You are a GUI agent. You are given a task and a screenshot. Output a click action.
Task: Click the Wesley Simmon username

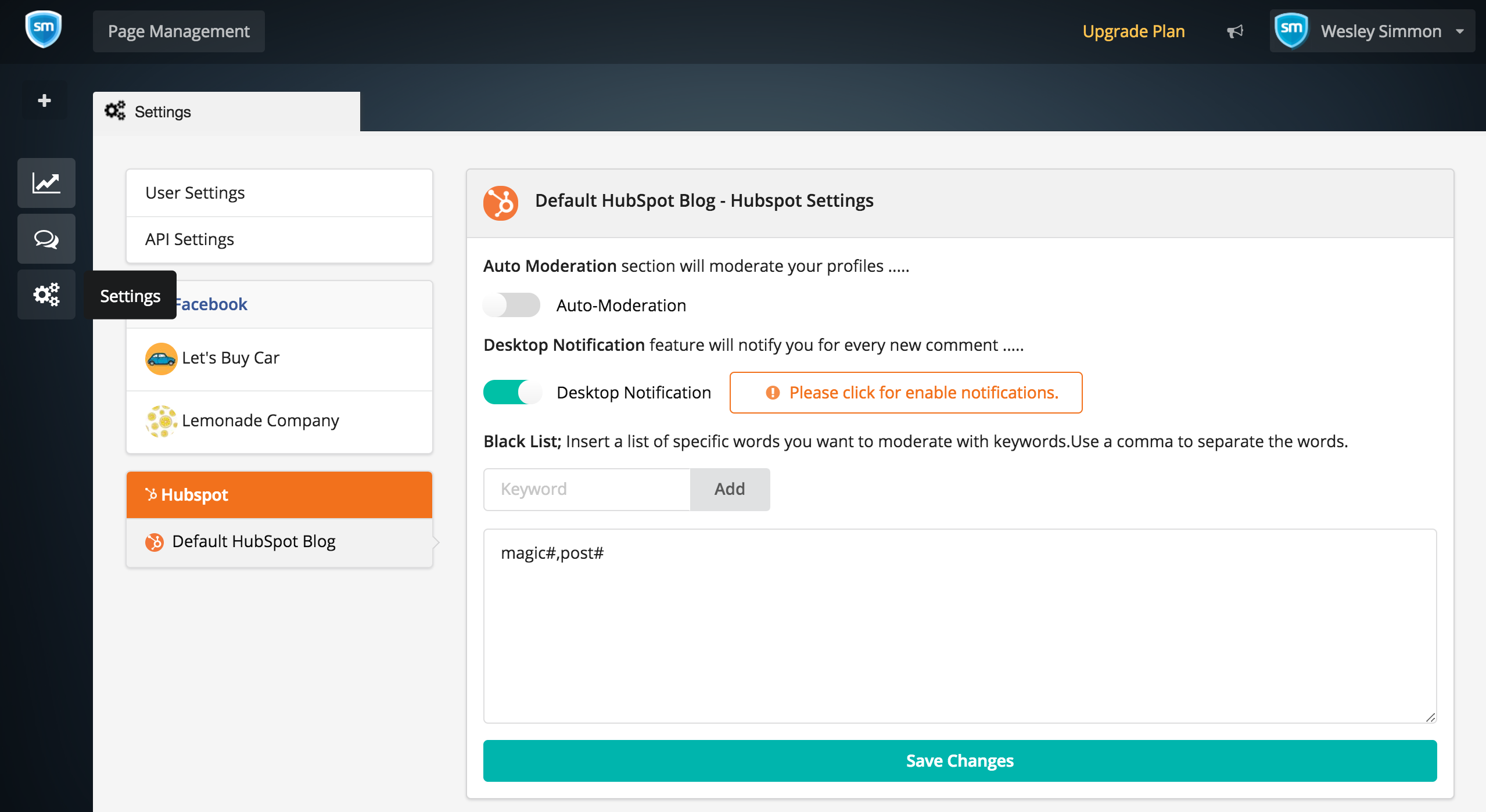1381,31
